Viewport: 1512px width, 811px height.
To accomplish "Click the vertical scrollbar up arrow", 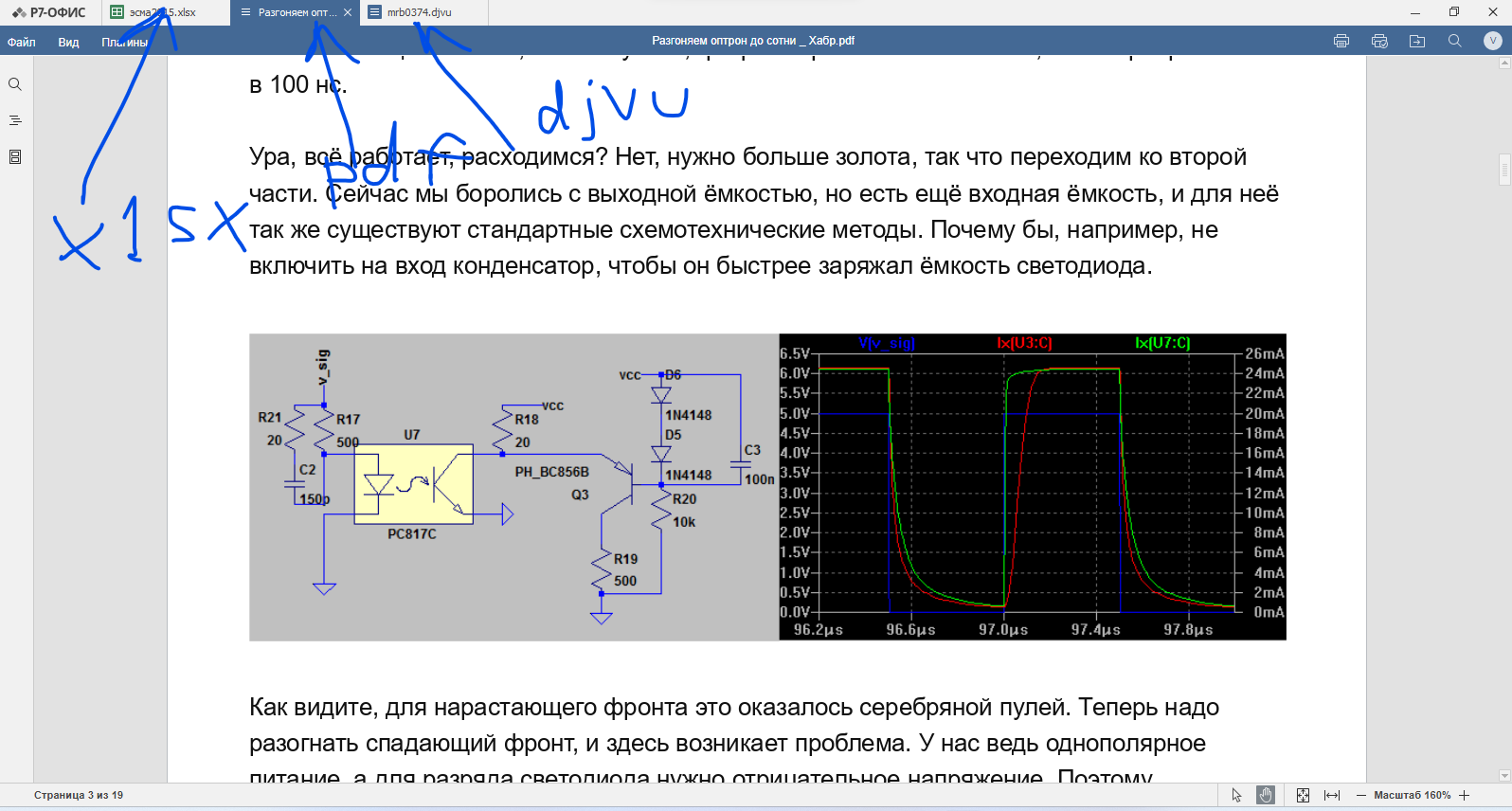I will pyautogui.click(x=1504, y=63).
